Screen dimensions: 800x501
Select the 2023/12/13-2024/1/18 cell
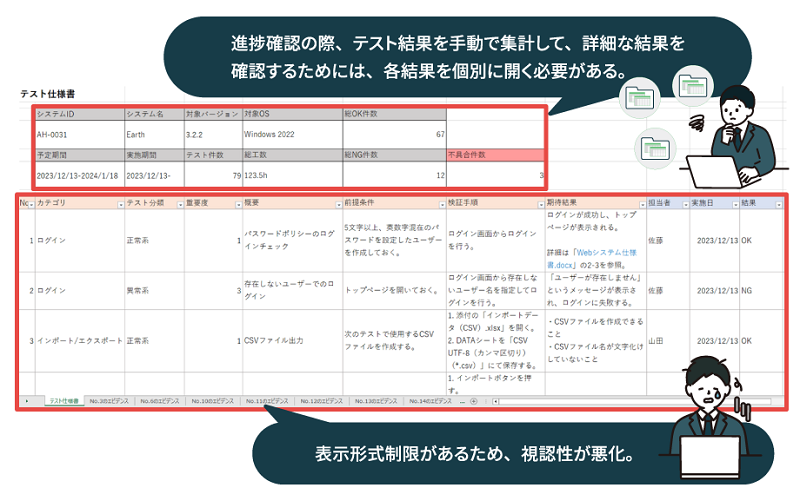click(80, 175)
